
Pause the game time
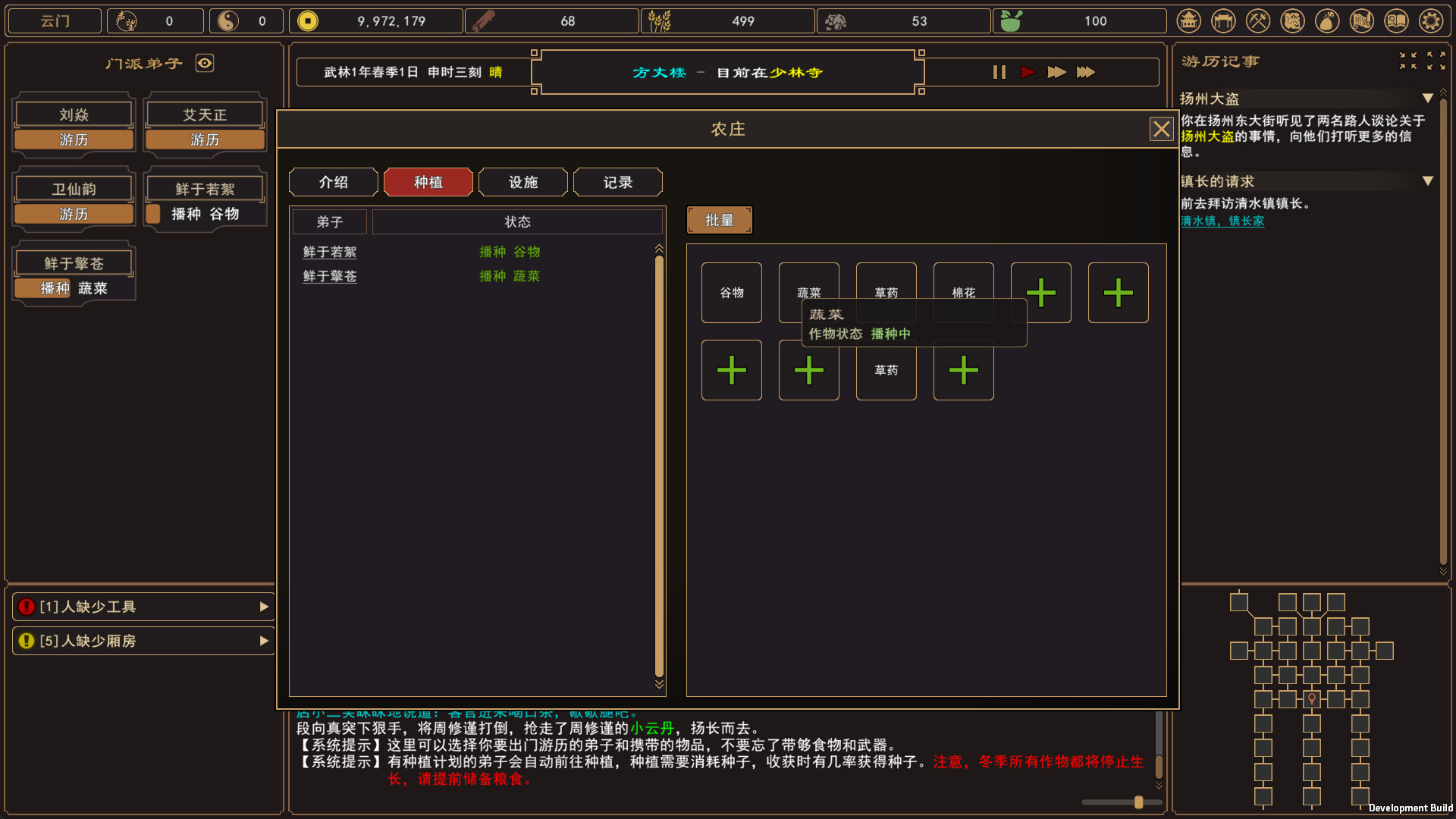point(999,72)
